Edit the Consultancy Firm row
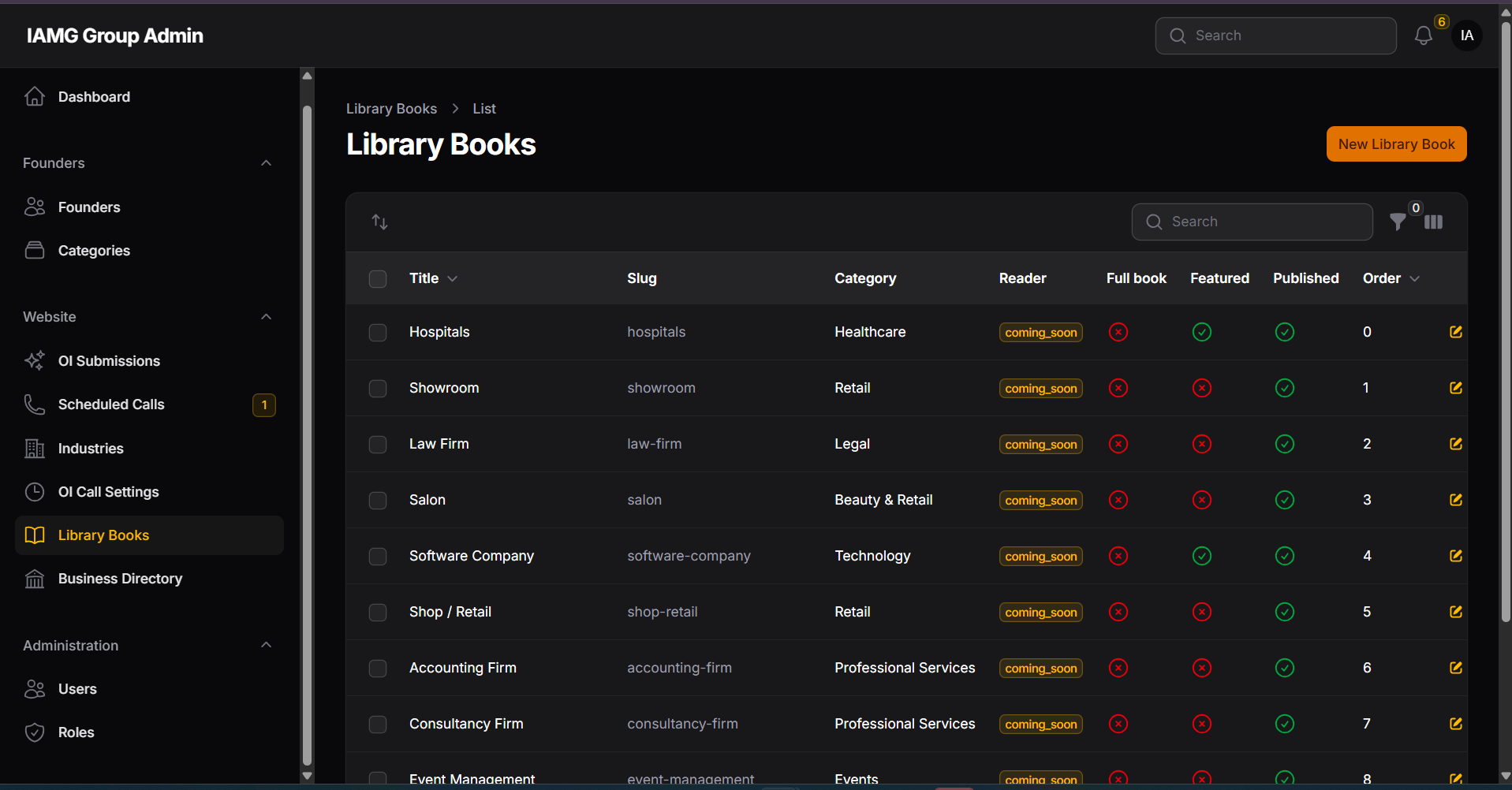 pos(1456,724)
